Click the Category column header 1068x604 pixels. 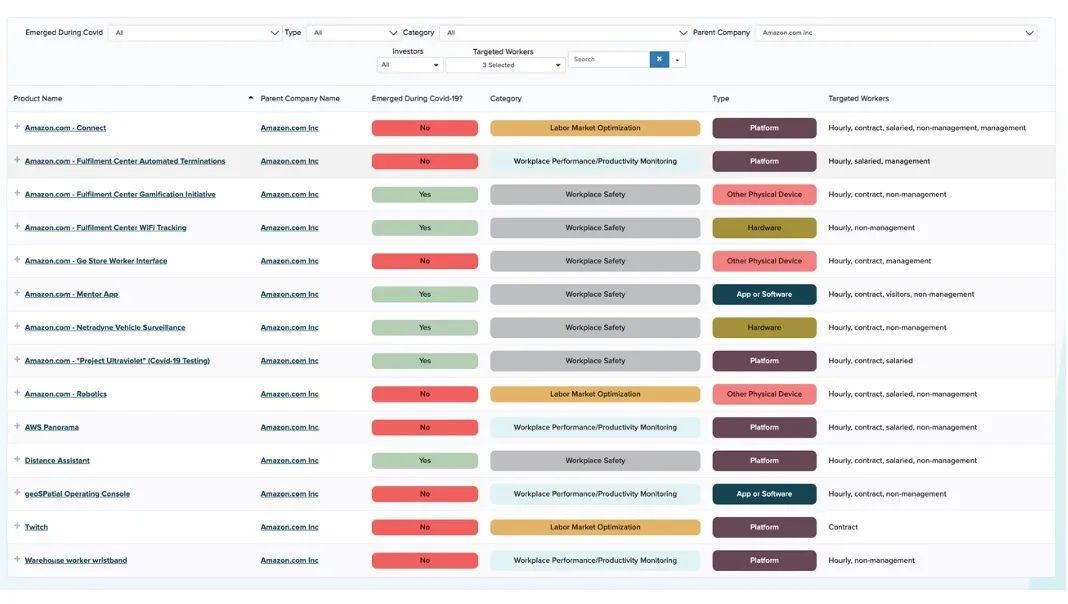pos(505,99)
